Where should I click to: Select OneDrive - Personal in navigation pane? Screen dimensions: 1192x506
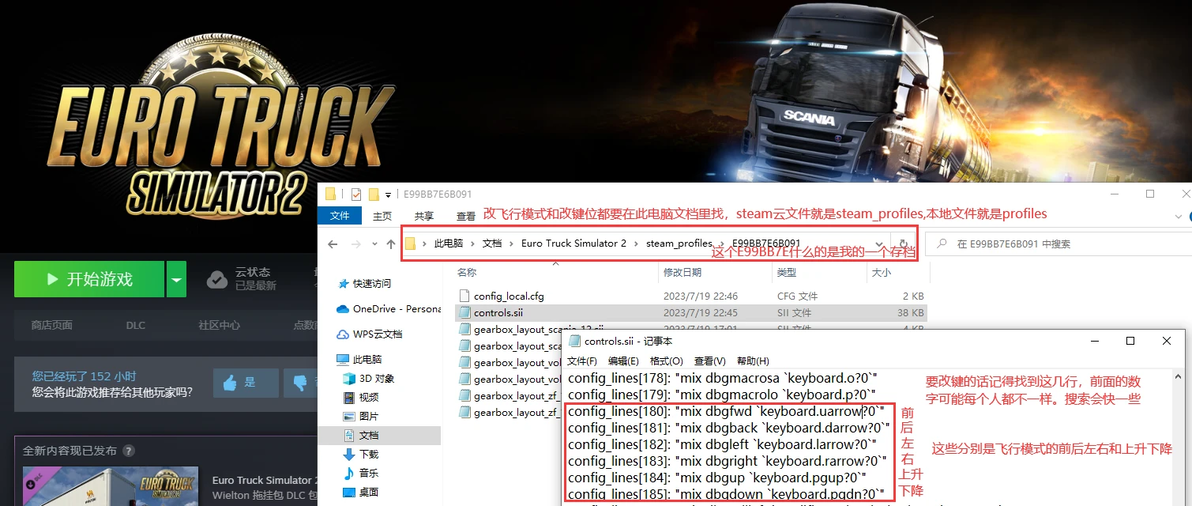click(x=388, y=308)
